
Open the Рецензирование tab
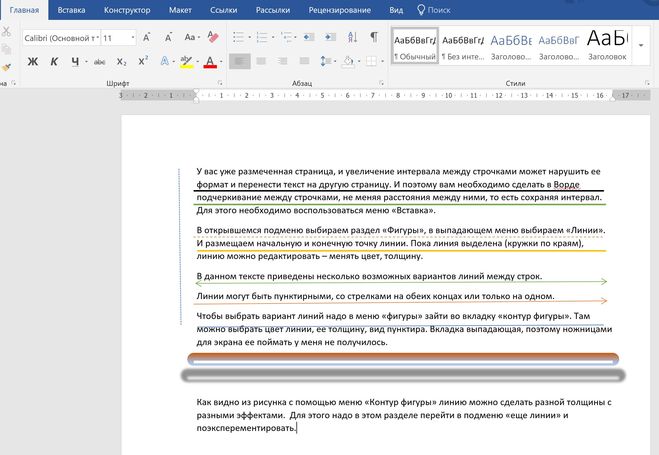point(340,10)
